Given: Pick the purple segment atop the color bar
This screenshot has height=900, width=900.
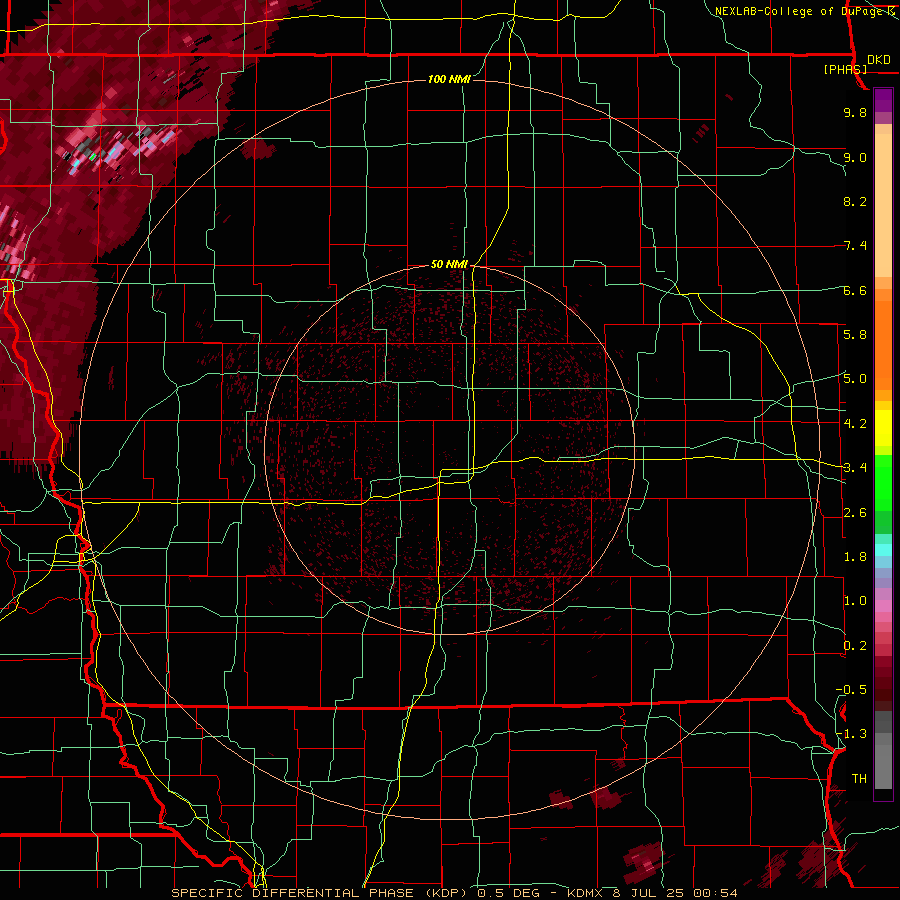Looking at the screenshot, I should (x=883, y=100).
